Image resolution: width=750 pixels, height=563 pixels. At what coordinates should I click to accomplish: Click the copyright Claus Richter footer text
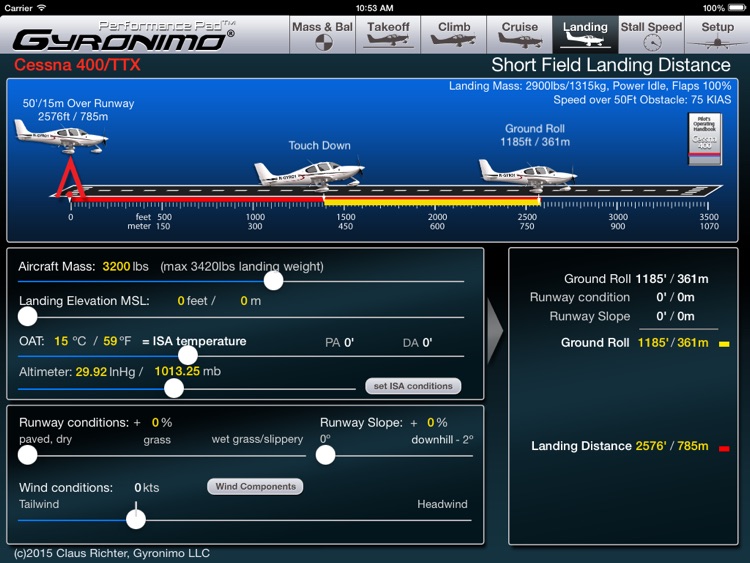111,553
